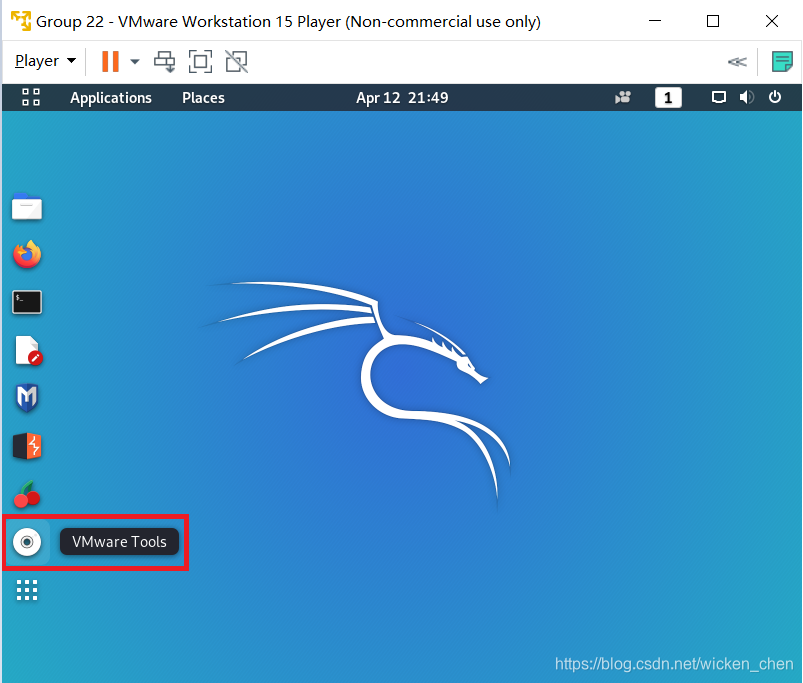Open the Applications menu
Screen dimensions: 803x683
[111, 98]
